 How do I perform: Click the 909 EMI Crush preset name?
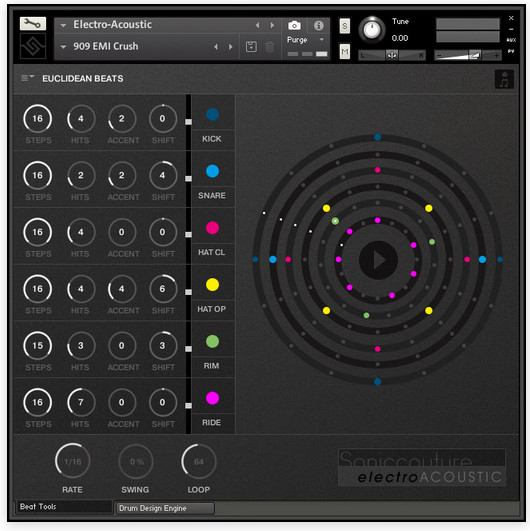pos(106,46)
